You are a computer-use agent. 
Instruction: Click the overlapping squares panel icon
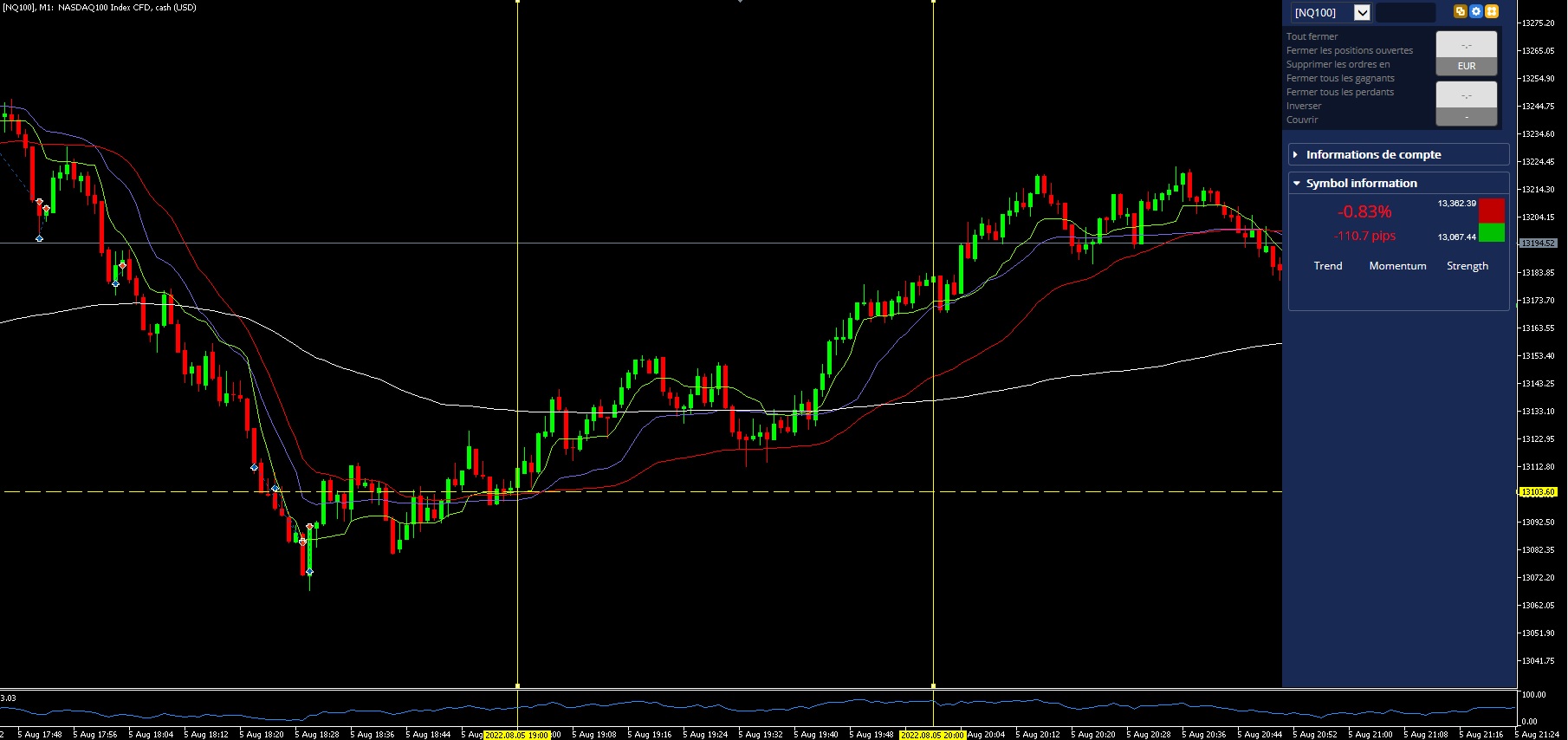(1461, 11)
